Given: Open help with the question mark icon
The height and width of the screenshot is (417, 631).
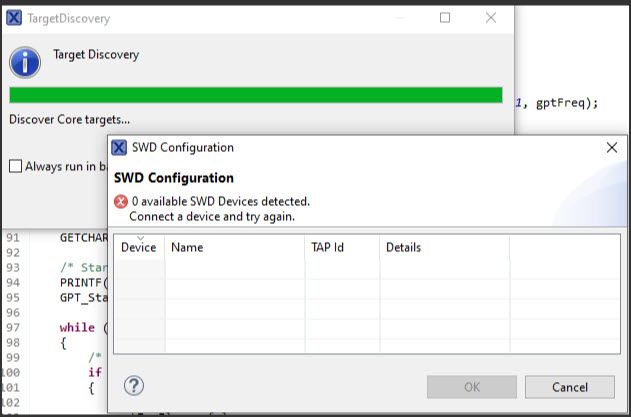Looking at the screenshot, I should click(x=133, y=386).
